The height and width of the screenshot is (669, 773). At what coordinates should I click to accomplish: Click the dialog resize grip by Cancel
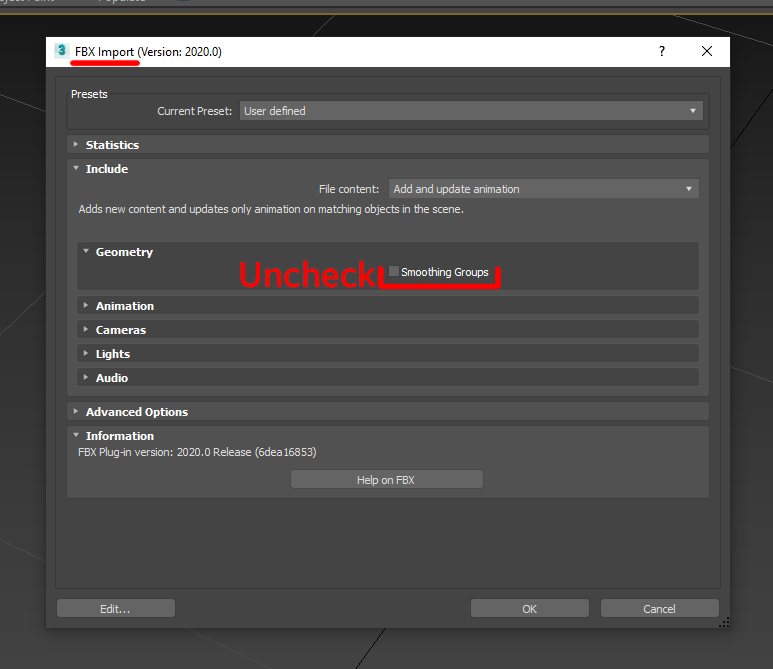coord(724,623)
